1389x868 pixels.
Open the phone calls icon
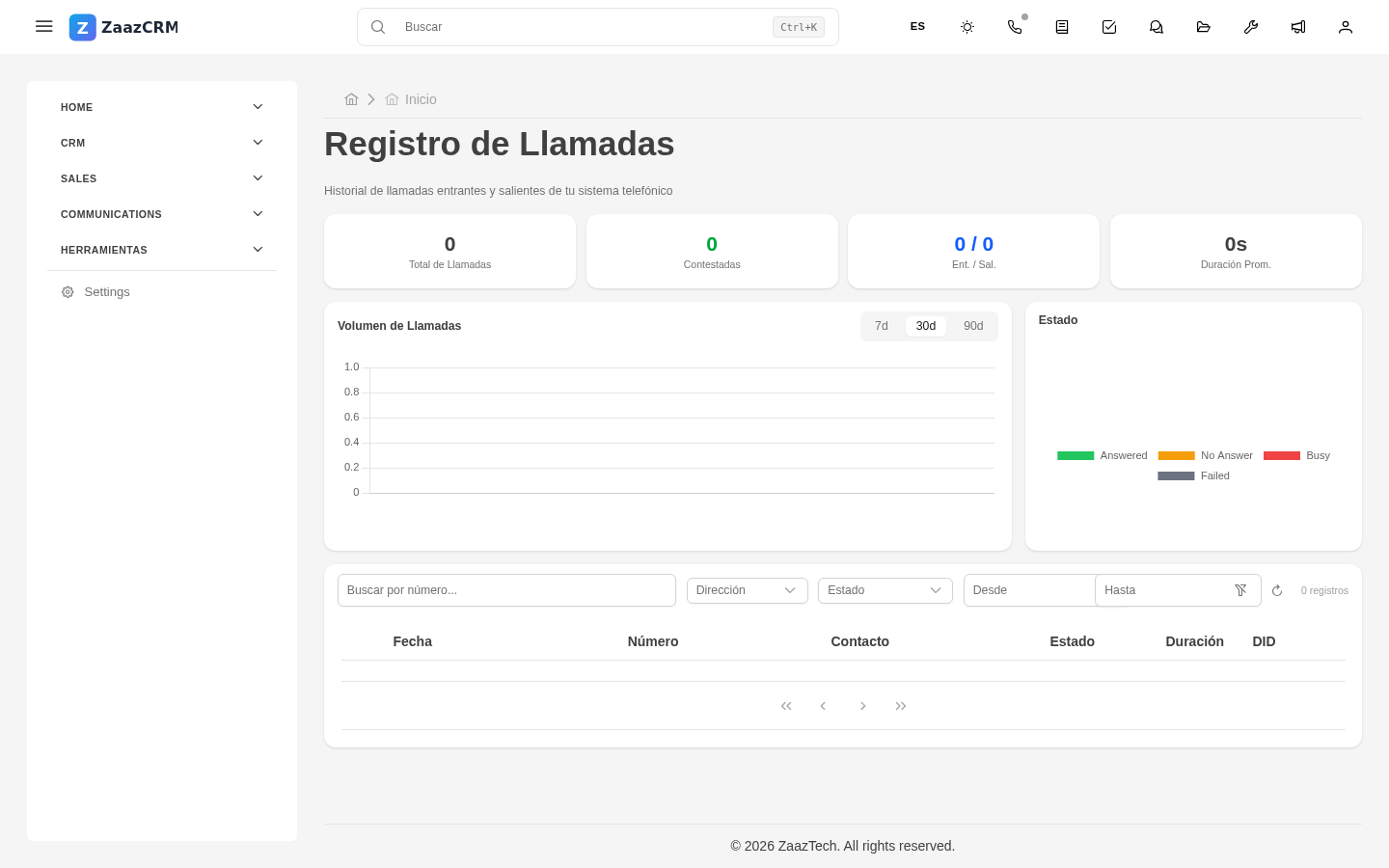pos(1015,27)
